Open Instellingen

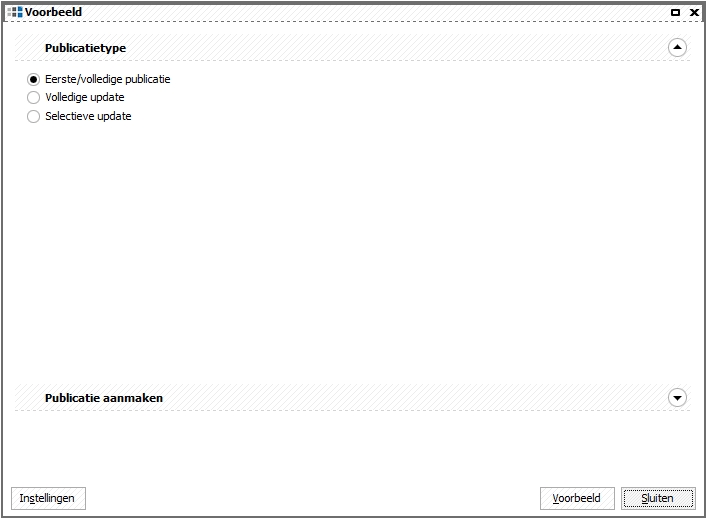click(48, 498)
